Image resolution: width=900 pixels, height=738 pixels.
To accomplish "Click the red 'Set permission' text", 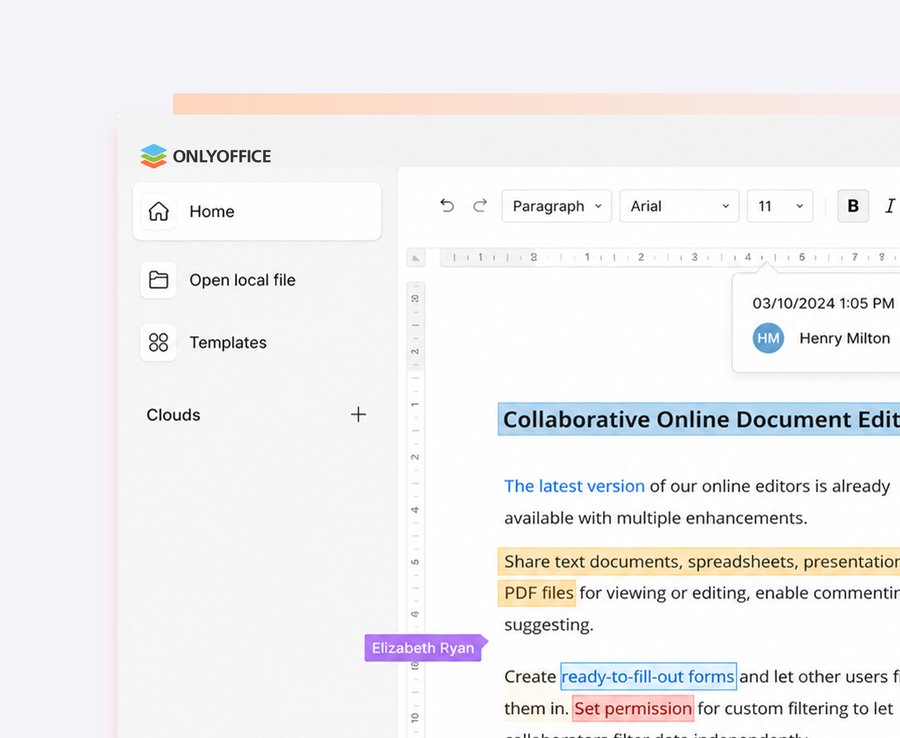I will click(x=633, y=709).
